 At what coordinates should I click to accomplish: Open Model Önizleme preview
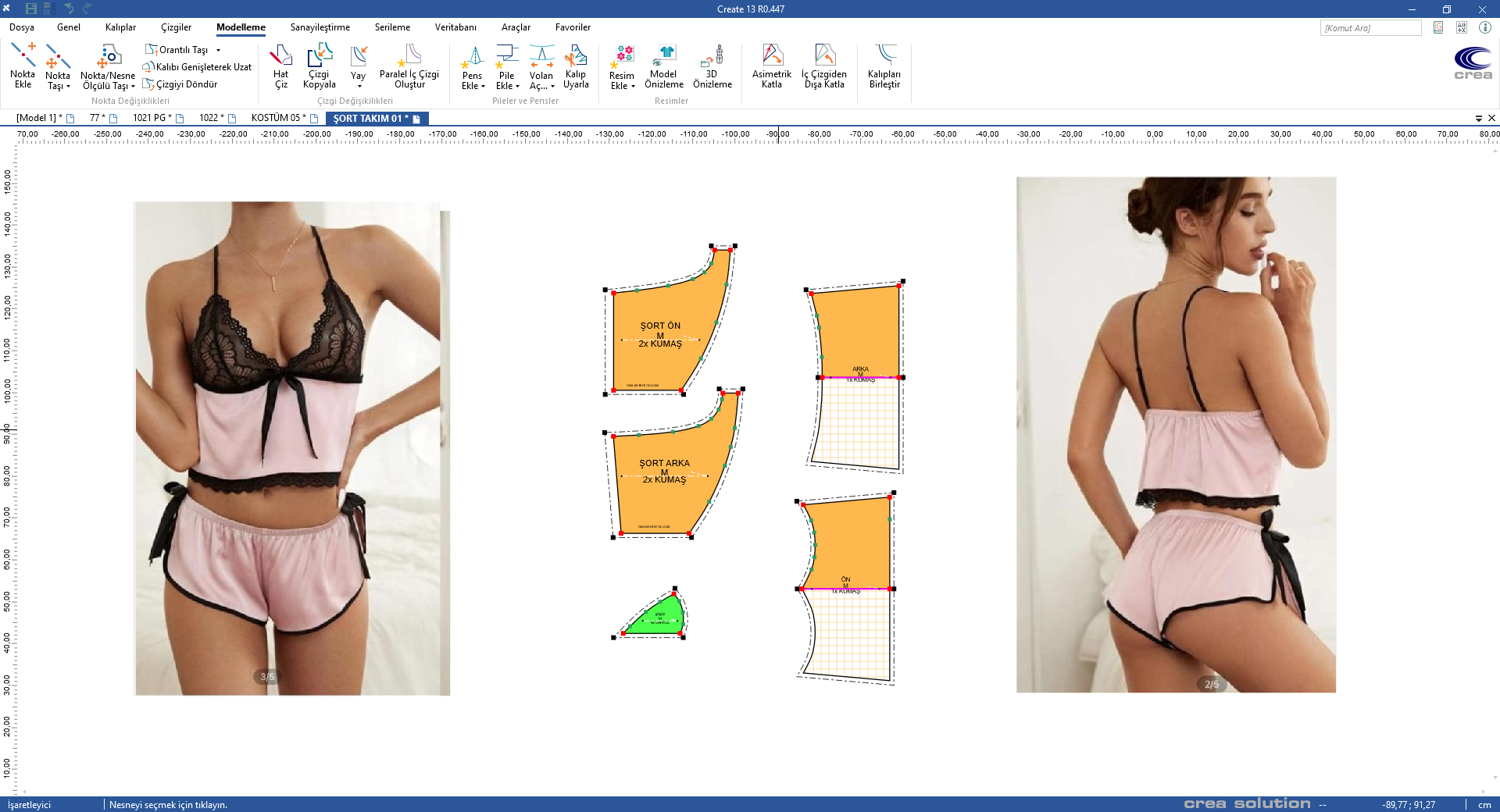click(663, 66)
